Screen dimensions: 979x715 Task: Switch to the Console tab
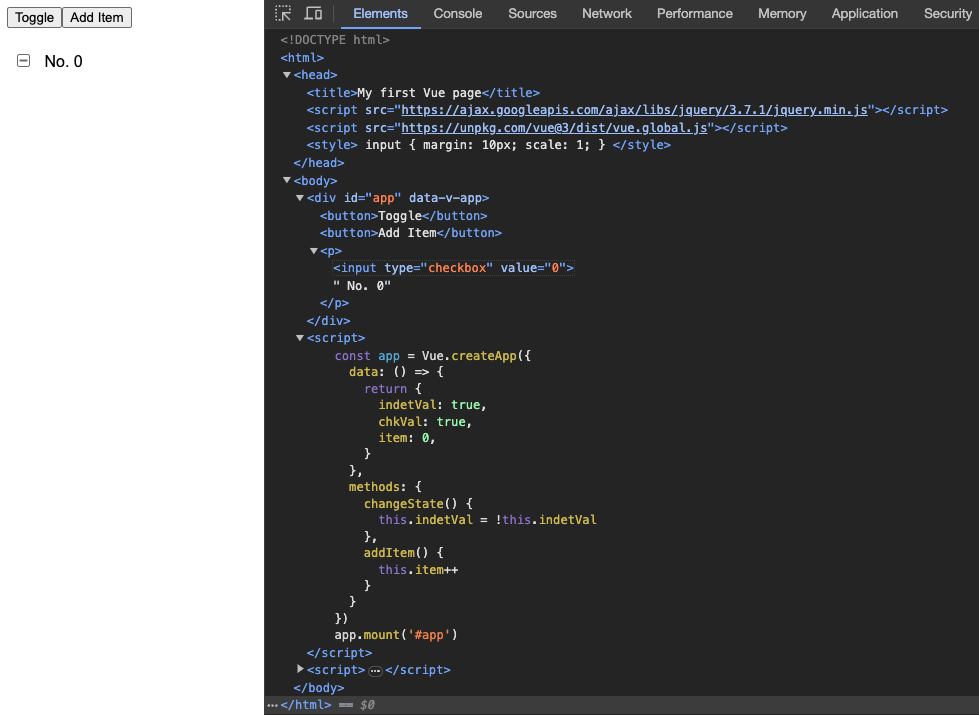[x=458, y=13]
